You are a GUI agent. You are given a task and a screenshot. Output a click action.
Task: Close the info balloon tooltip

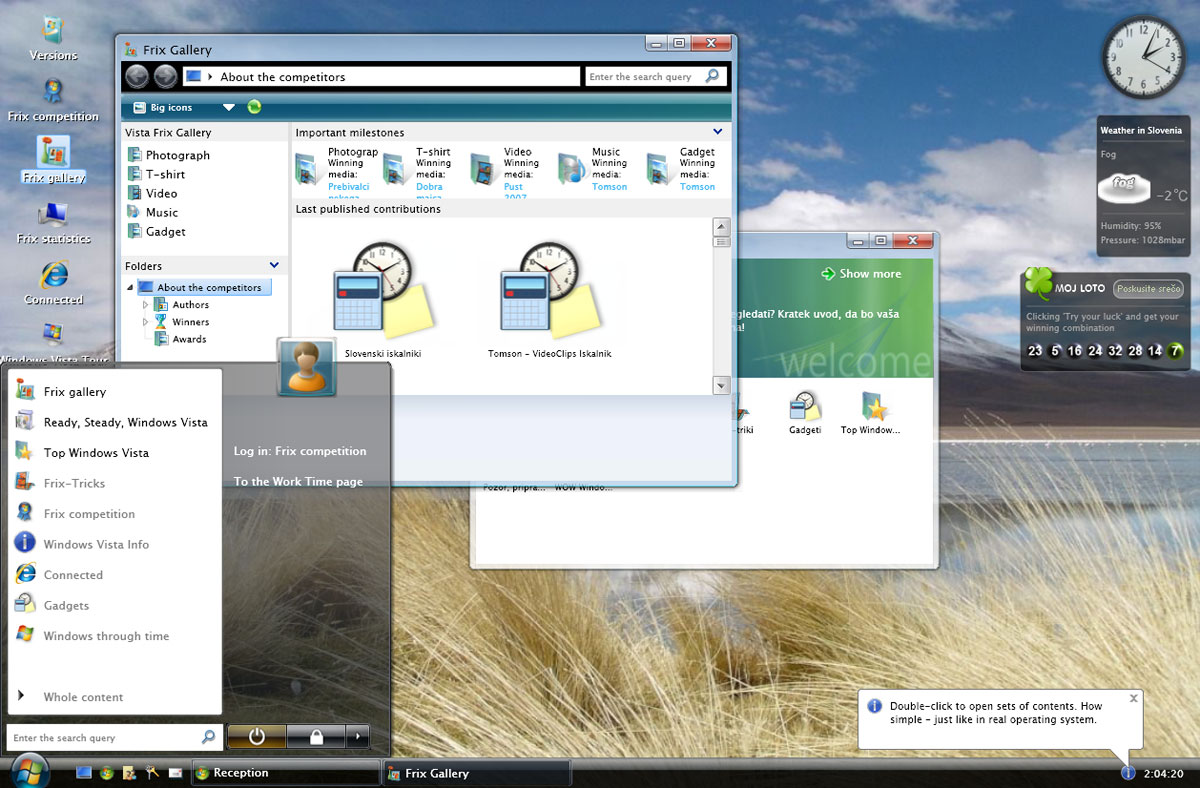tap(1133, 699)
